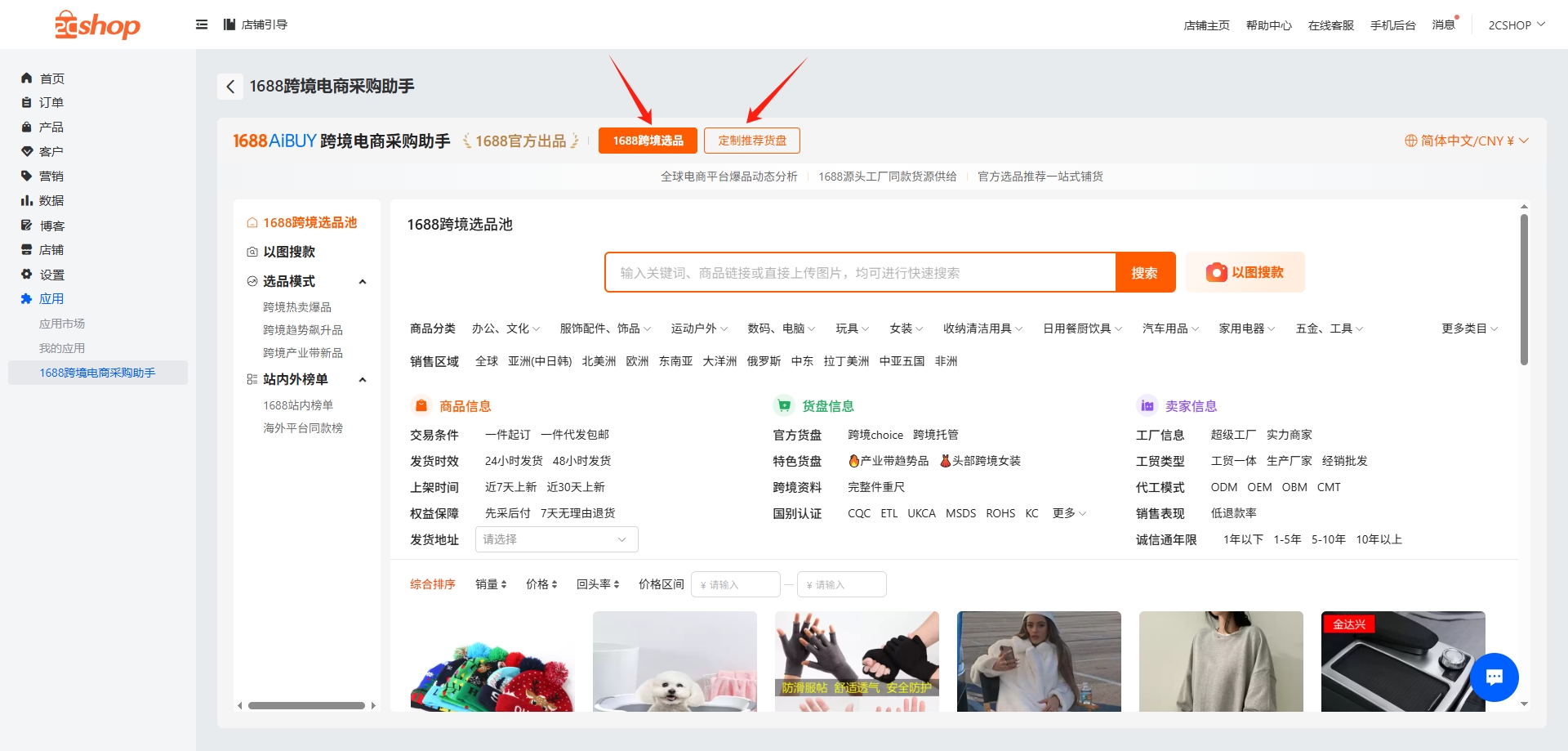Open the 帮助中心 link in header
This screenshot has height=751, width=1568.
[x=1268, y=25]
